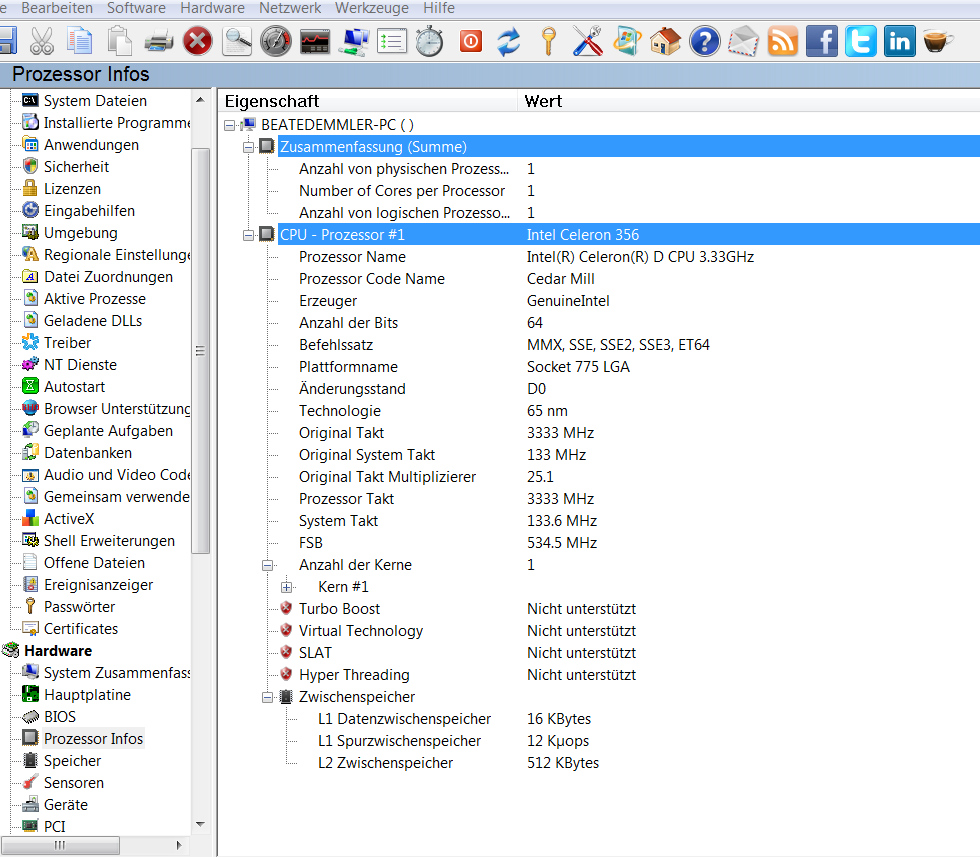Click the magnifying glass search icon
The image size is (980, 857).
(237, 41)
